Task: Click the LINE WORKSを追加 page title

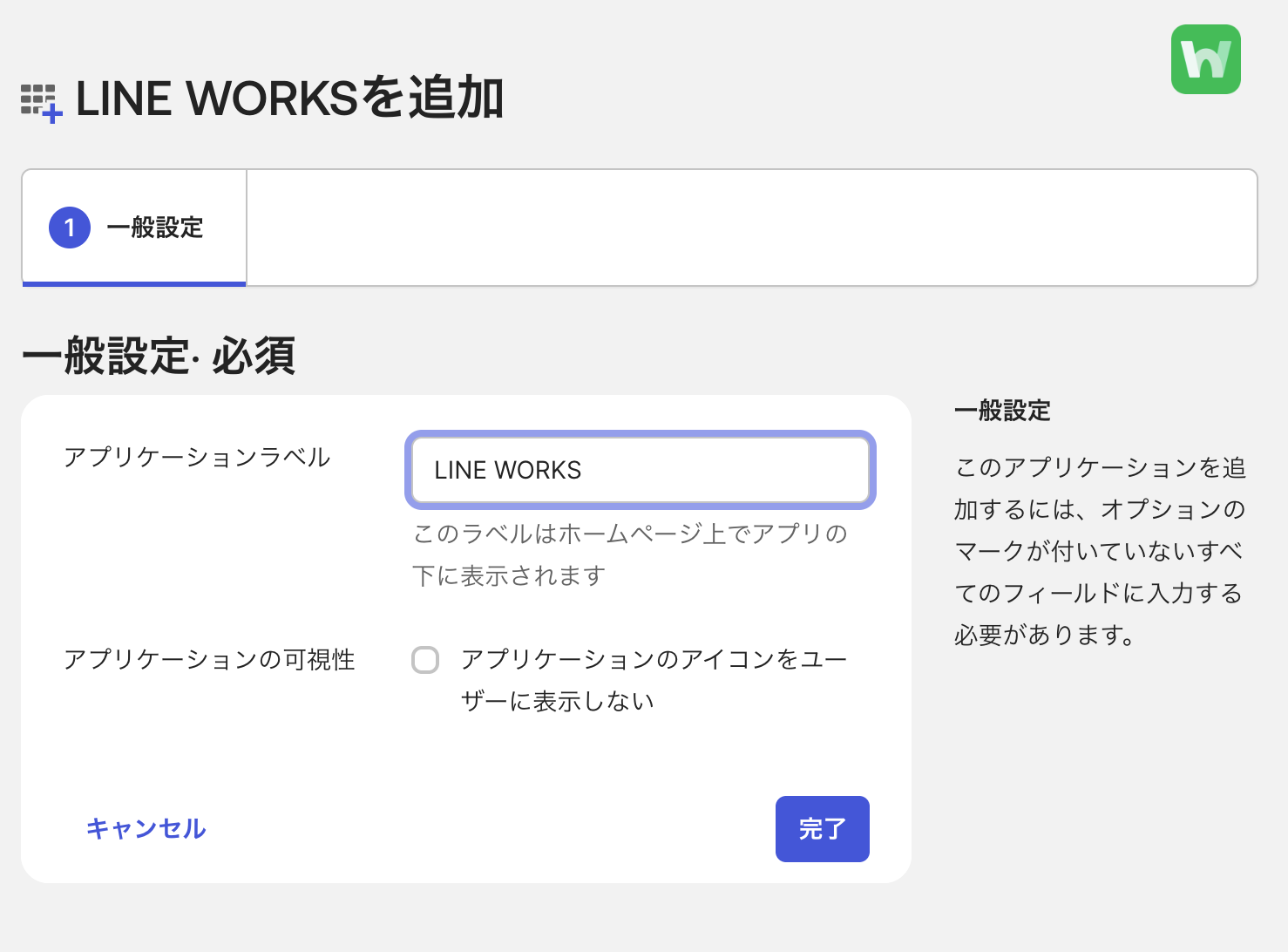Action: [290, 98]
